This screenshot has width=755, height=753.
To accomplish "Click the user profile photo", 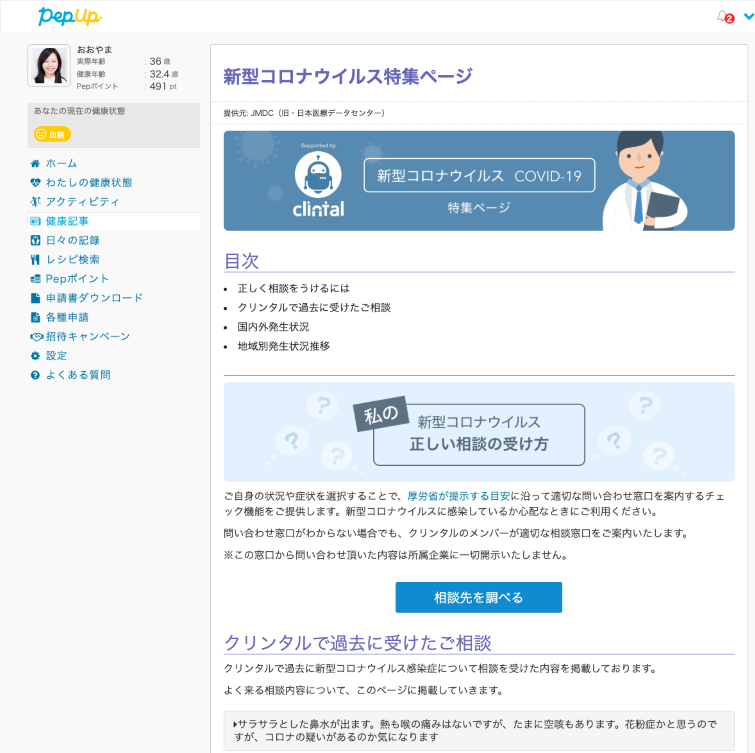I will click(49, 65).
